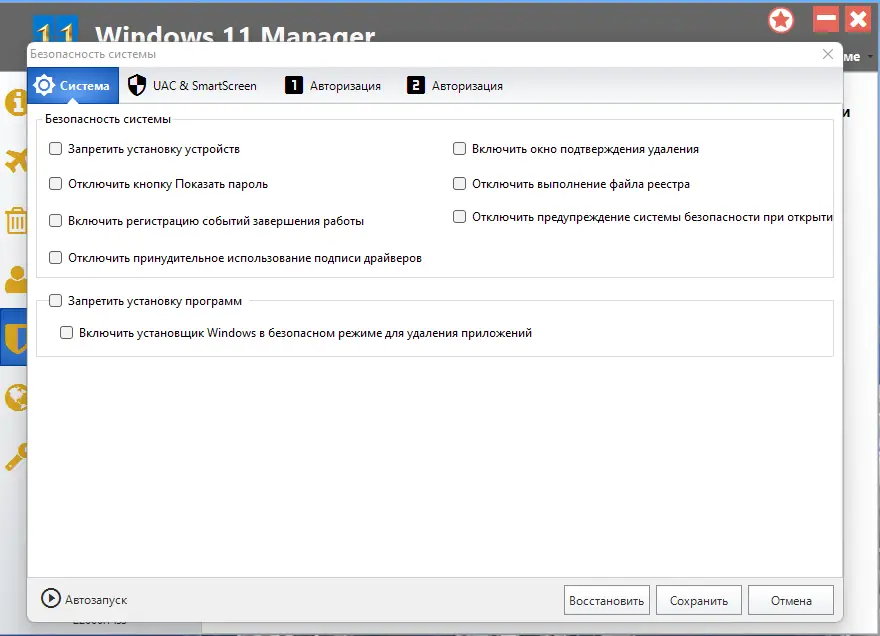Enable Запретить установку программ
The image size is (880, 636).
click(56, 301)
